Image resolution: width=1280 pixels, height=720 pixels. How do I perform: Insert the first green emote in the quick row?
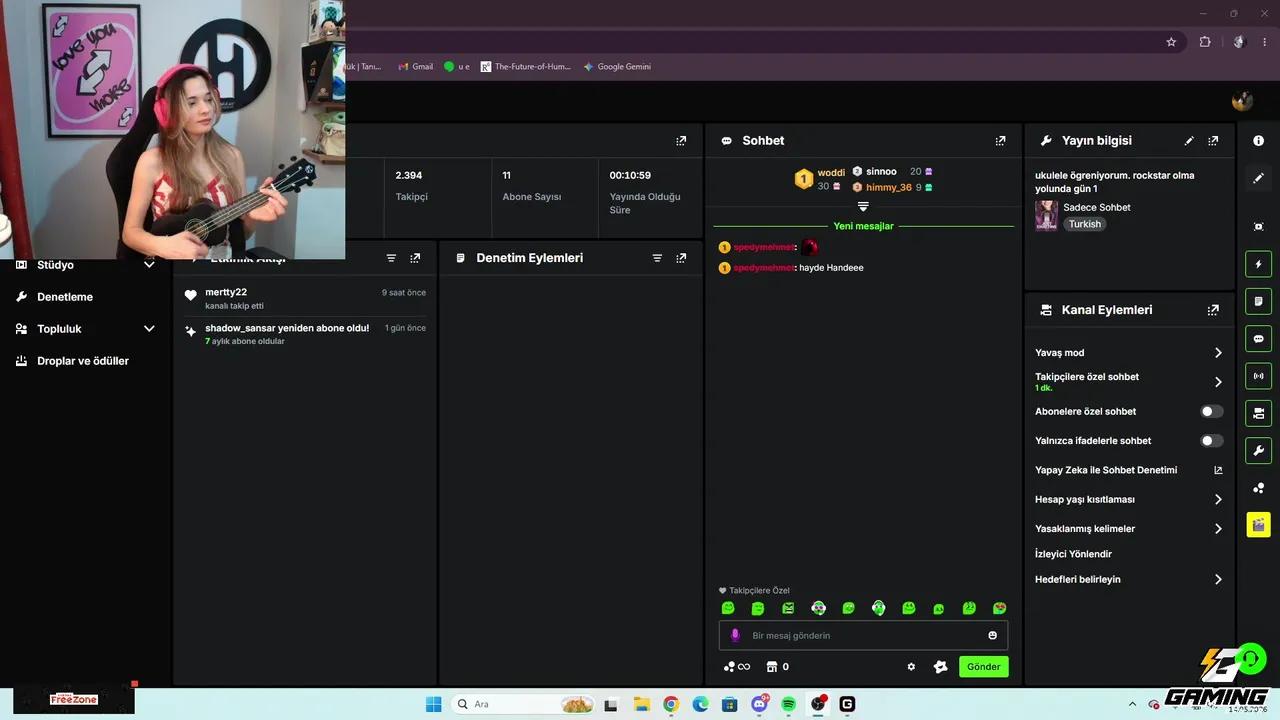click(x=728, y=608)
